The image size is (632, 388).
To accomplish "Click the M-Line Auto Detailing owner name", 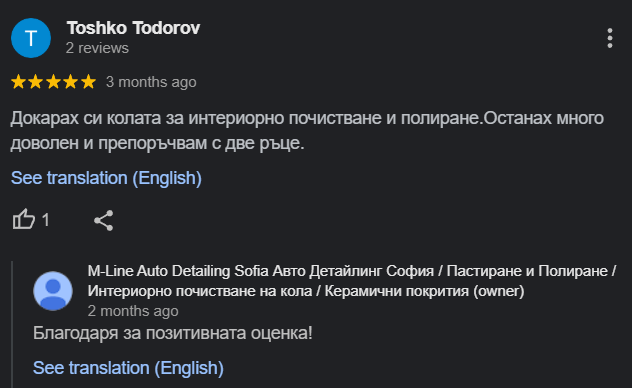I will point(352,281).
